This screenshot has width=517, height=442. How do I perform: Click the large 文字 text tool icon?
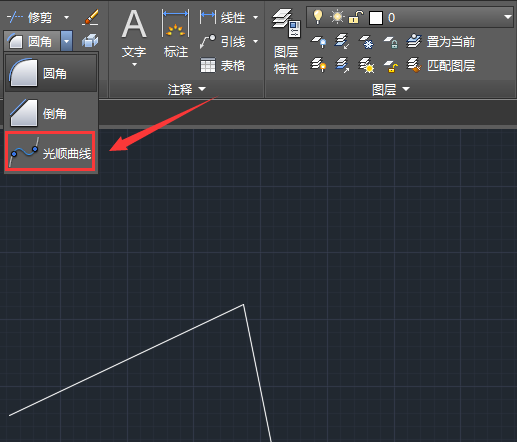[134, 24]
